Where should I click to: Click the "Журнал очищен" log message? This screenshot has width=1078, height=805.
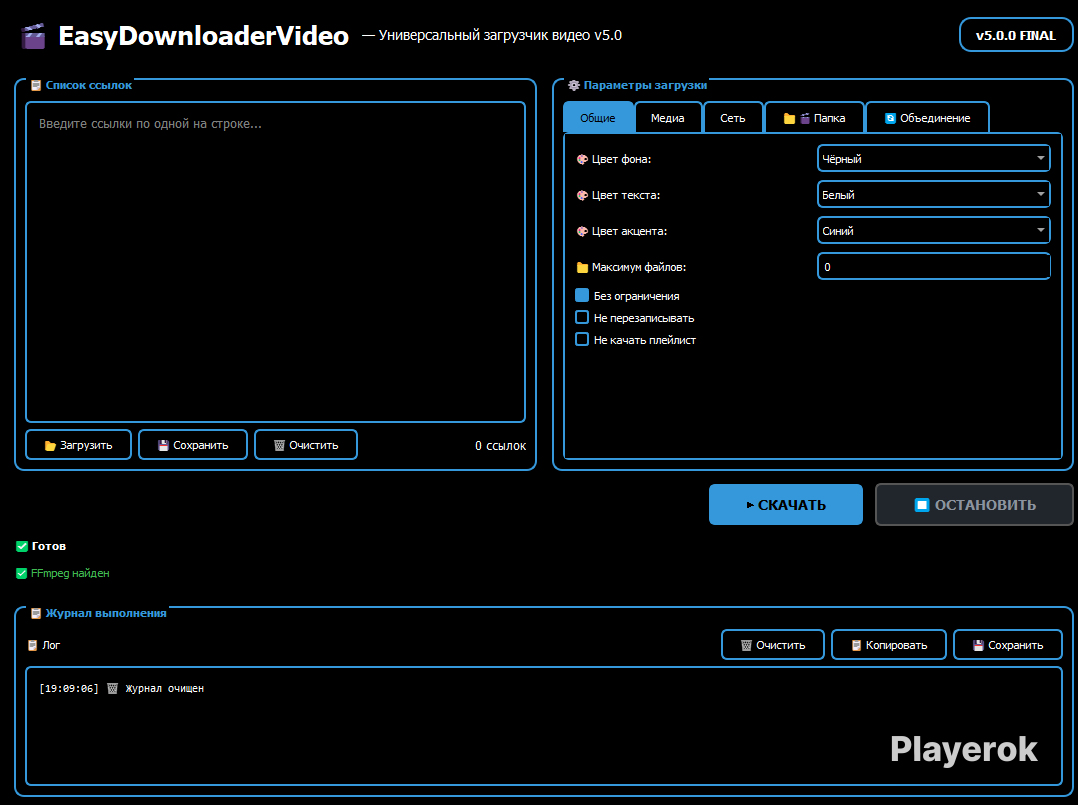pyautogui.click(x=164, y=688)
